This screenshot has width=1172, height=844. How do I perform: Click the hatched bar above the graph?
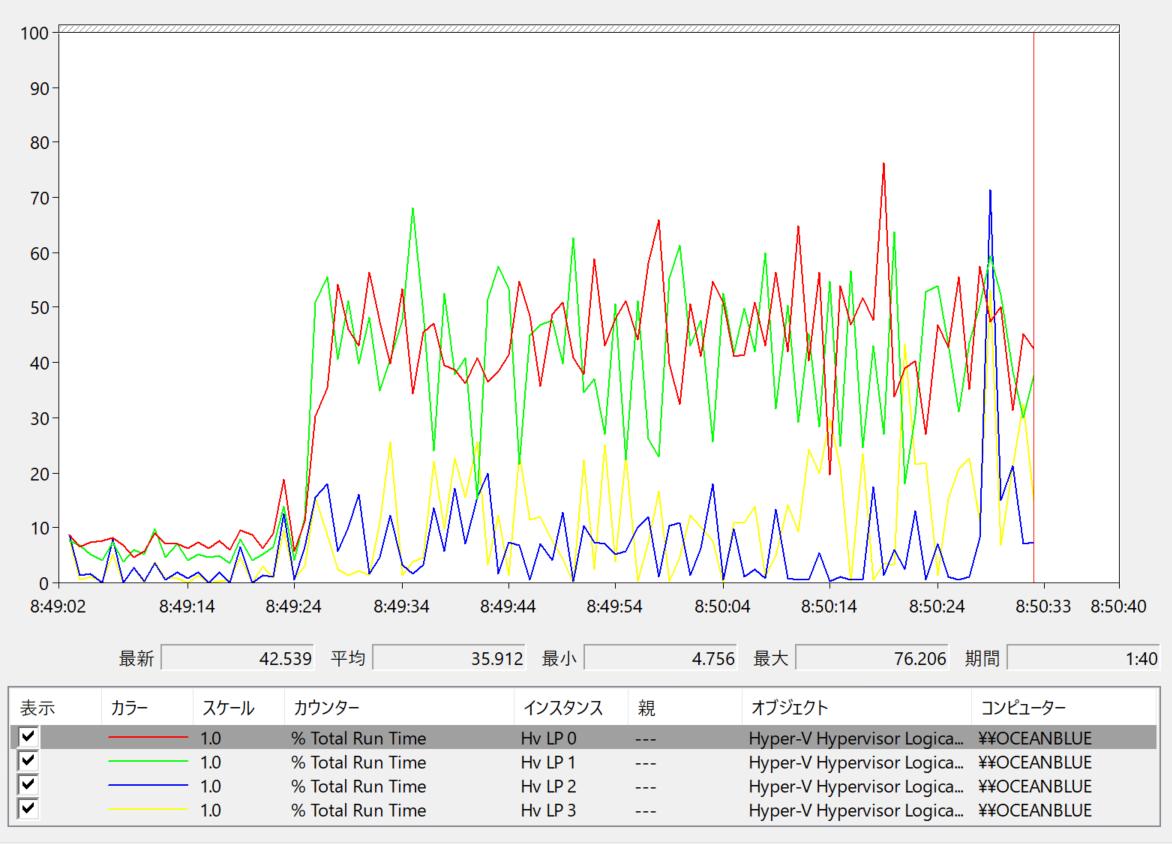point(589,28)
